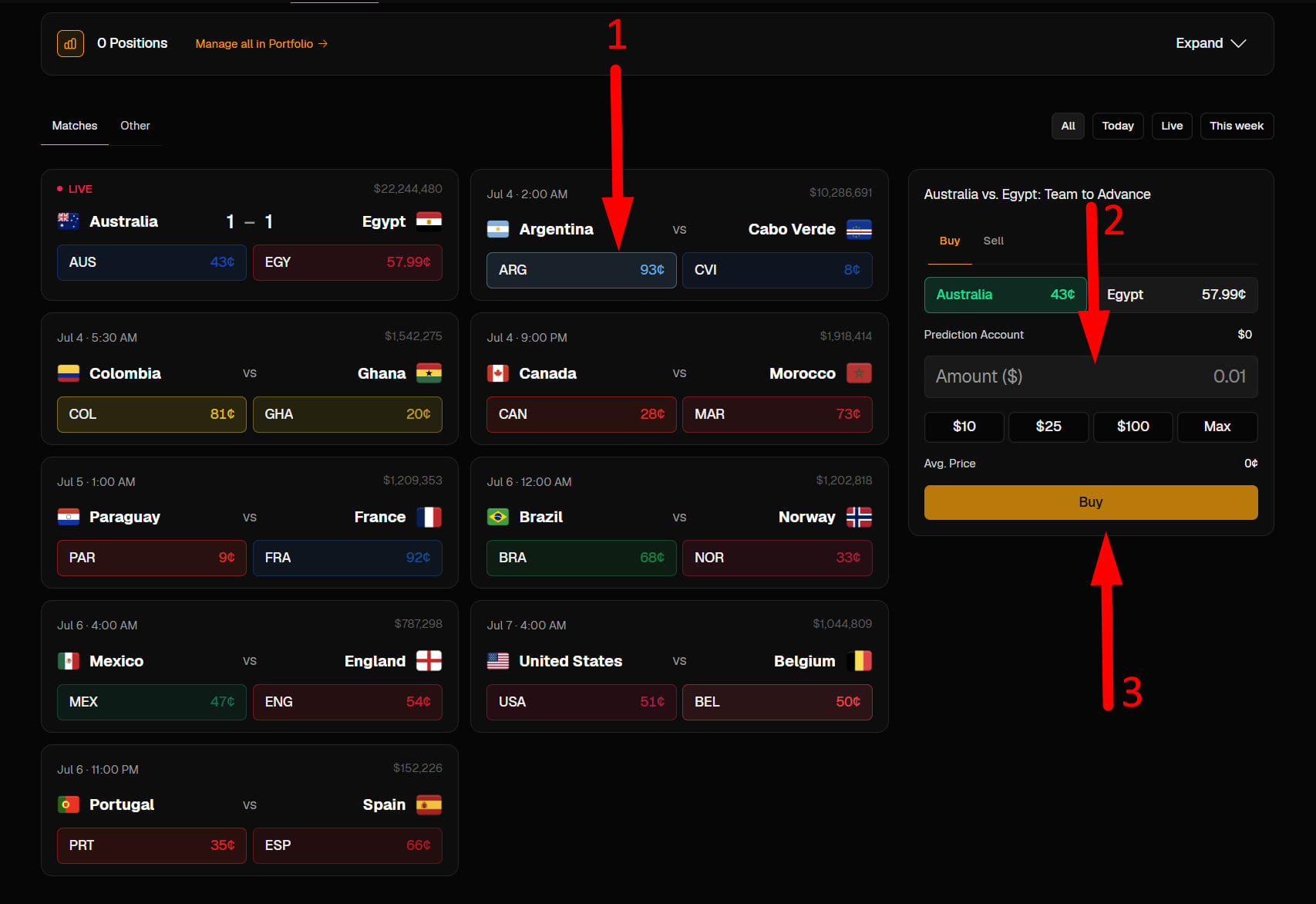Click the England flag icon
Image resolution: width=1316 pixels, height=904 pixels.
[x=429, y=661]
